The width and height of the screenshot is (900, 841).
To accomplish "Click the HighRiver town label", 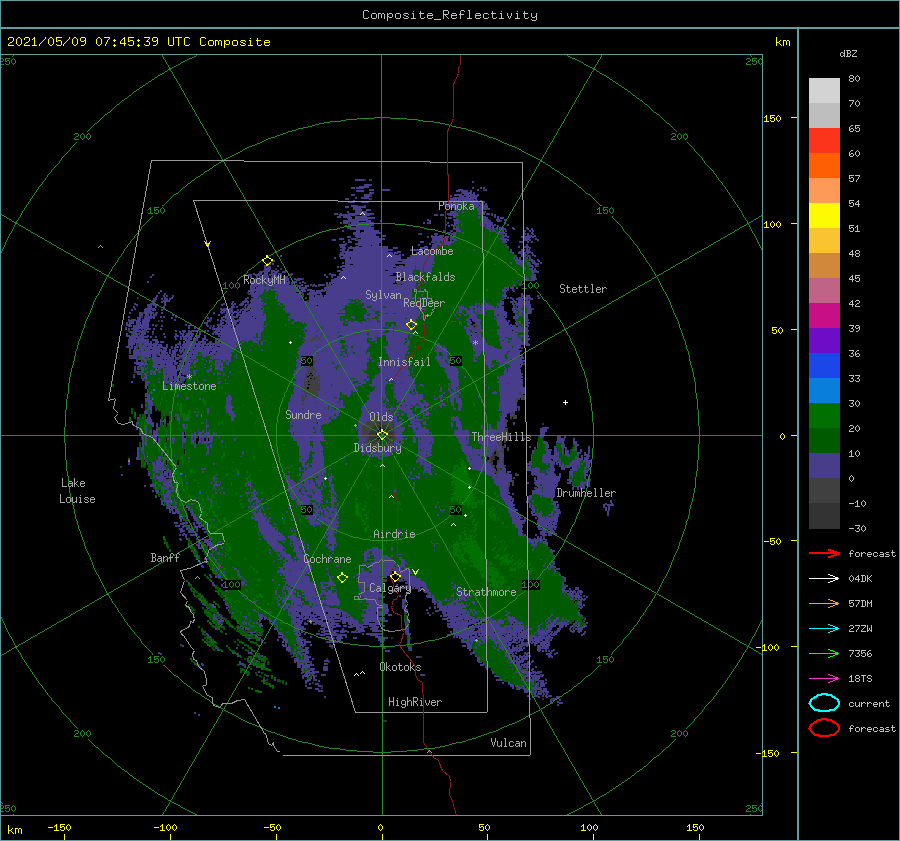I will pyautogui.click(x=415, y=702).
